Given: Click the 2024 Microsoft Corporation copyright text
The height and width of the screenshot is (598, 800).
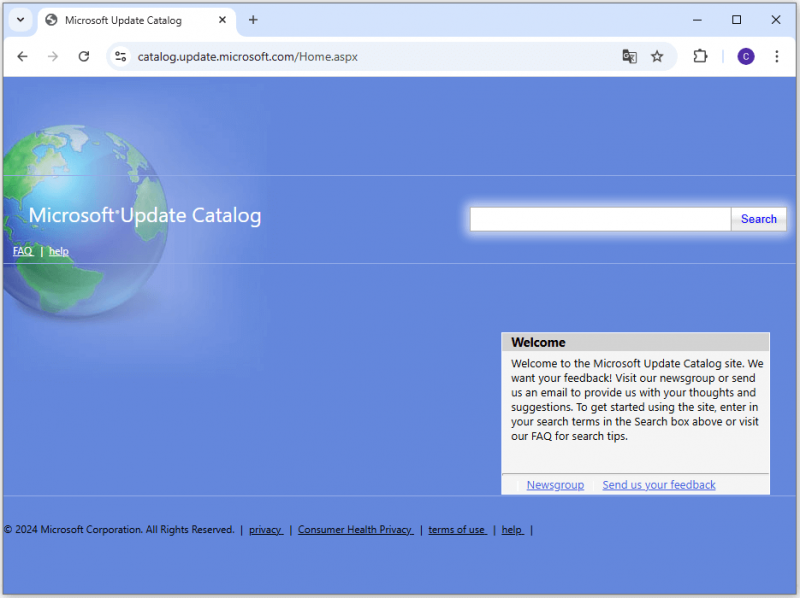Looking at the screenshot, I should [x=119, y=530].
